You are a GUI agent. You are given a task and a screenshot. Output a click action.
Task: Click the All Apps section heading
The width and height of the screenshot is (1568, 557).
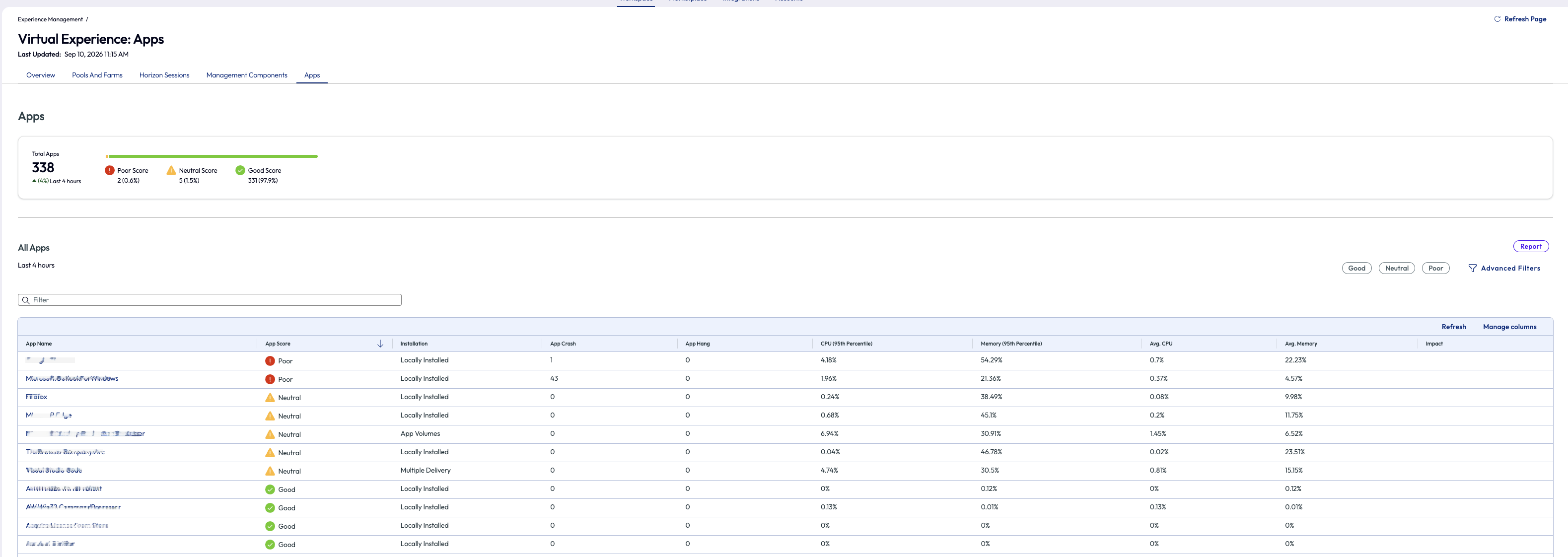click(x=33, y=248)
